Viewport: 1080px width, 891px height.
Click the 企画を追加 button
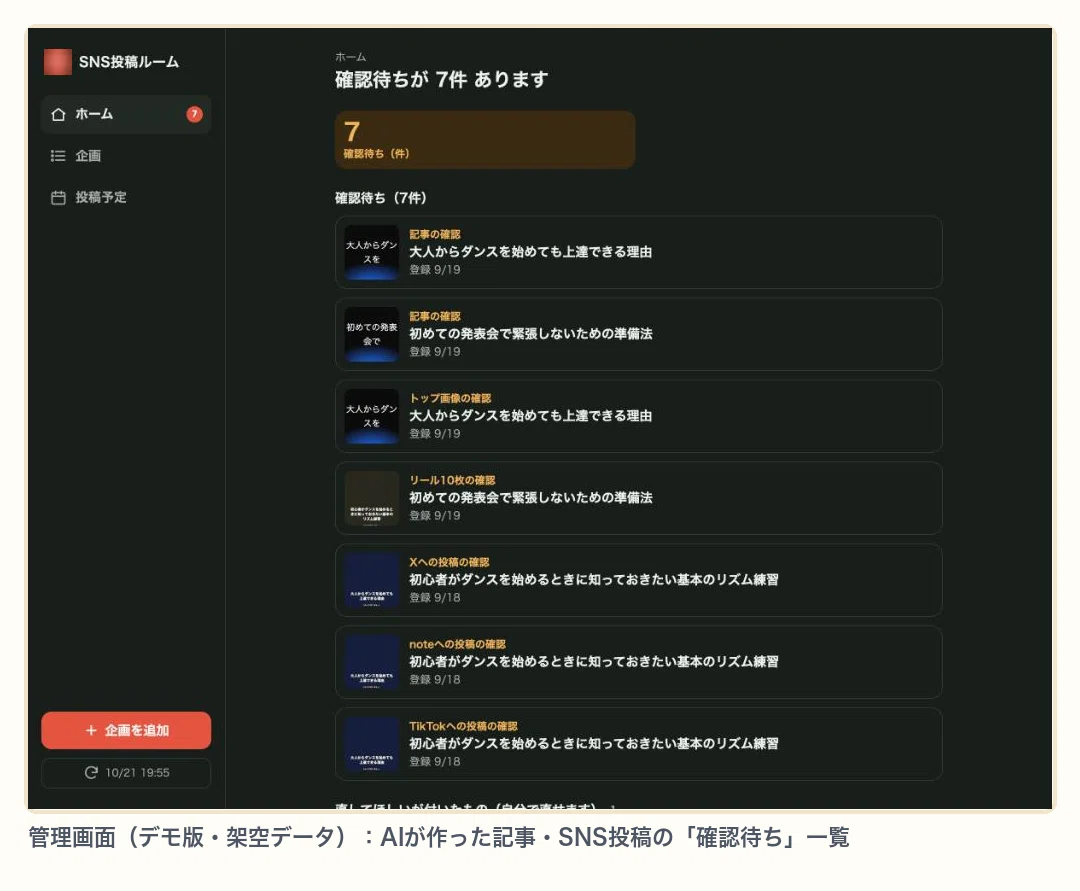pyautogui.click(x=126, y=730)
